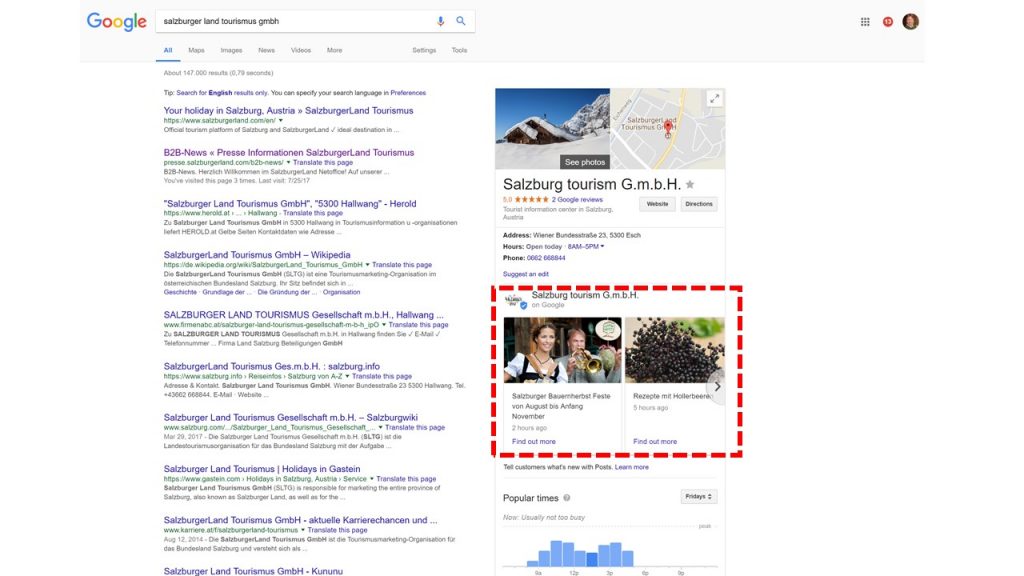This screenshot has width=1024, height=576.
Task: Open the Fridays day dropdown
Action: pos(699,497)
